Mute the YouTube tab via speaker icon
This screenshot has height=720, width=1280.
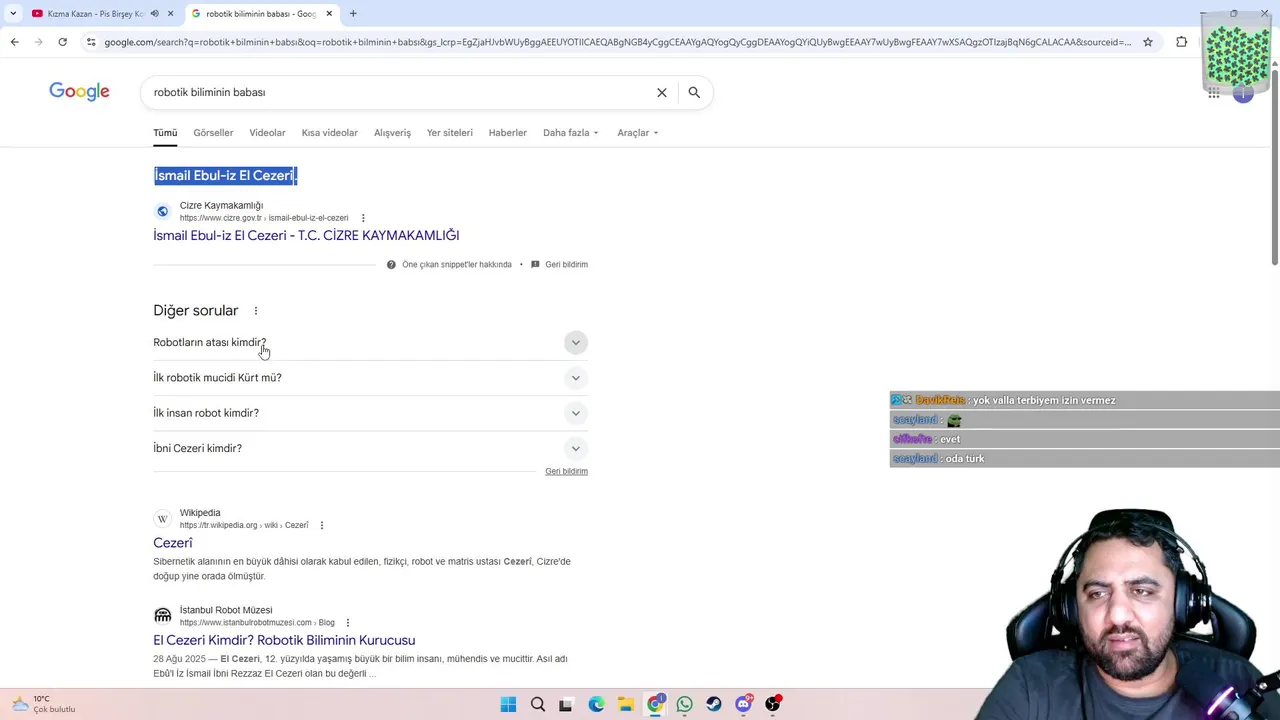tap(154, 14)
